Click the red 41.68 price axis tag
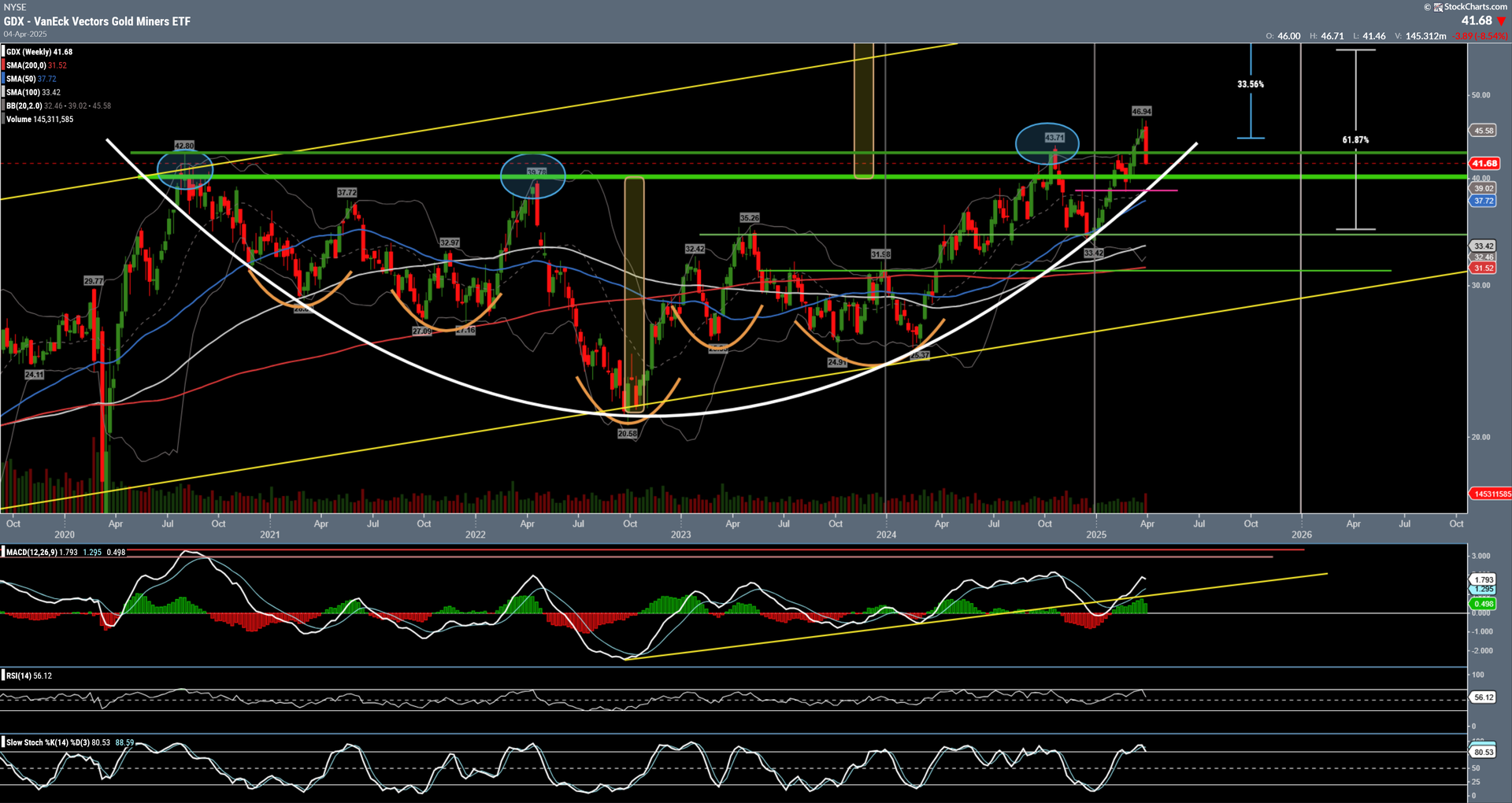Screen dimensions: 1512x803 tap(1484, 164)
